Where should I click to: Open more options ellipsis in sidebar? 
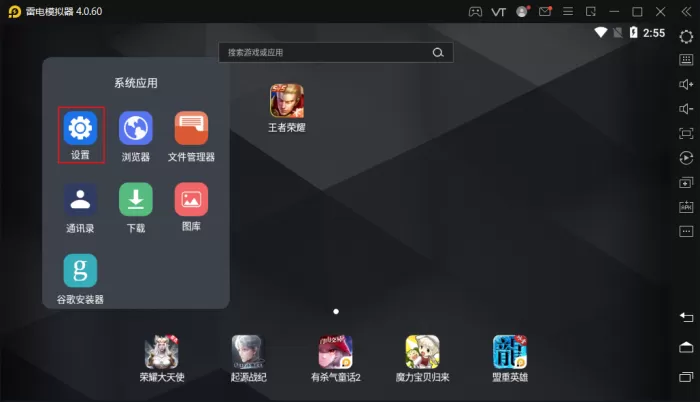(686, 231)
